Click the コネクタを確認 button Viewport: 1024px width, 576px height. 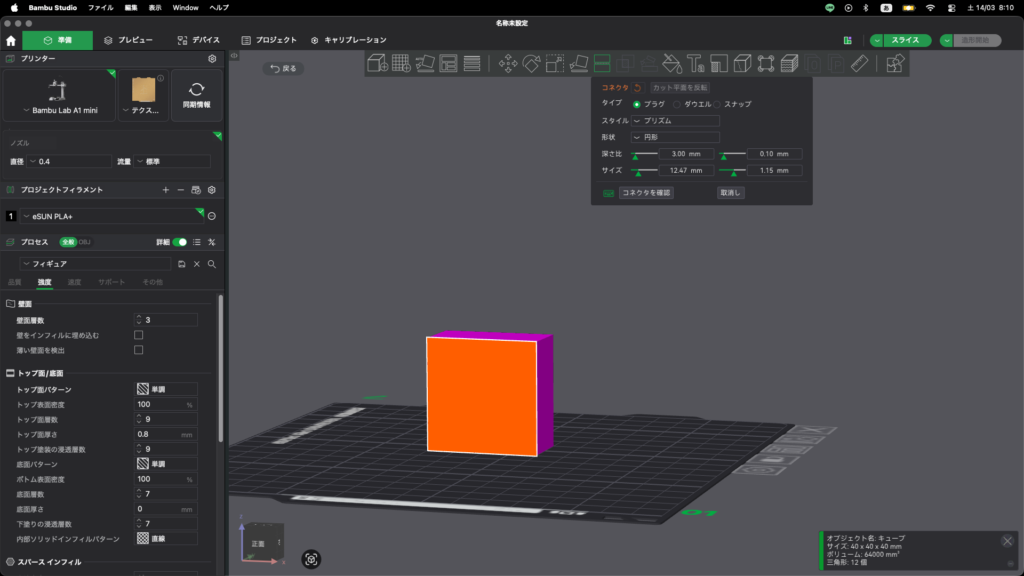pyautogui.click(x=645, y=193)
